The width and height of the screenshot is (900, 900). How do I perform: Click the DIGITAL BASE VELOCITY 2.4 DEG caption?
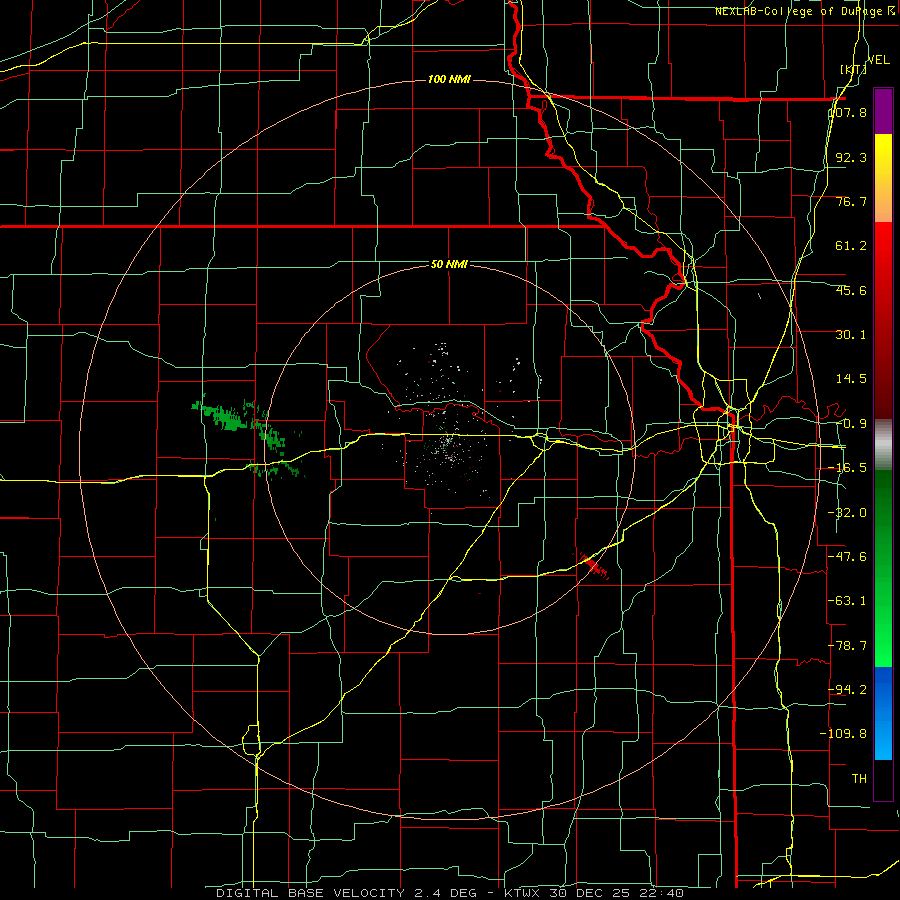pyautogui.click(x=346, y=893)
